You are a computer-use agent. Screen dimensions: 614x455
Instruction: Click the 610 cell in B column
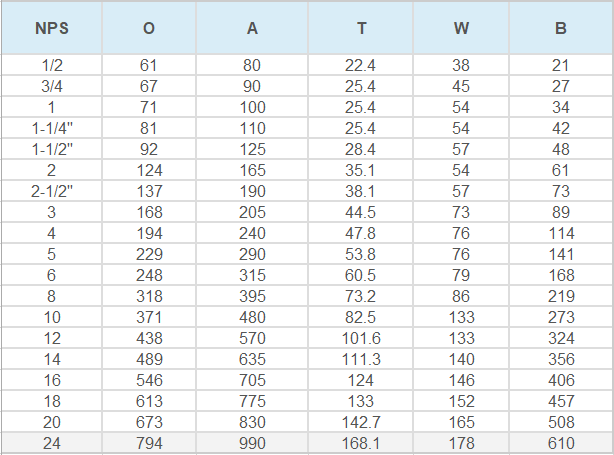[x=561, y=443]
